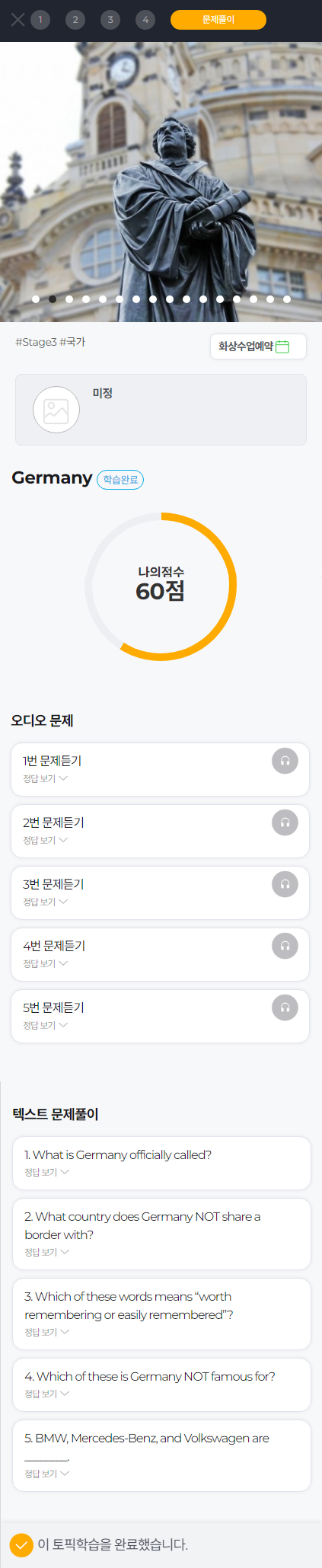The height and width of the screenshot is (1568, 322).
Task: Go to step 2 tab
Action: coord(75,20)
